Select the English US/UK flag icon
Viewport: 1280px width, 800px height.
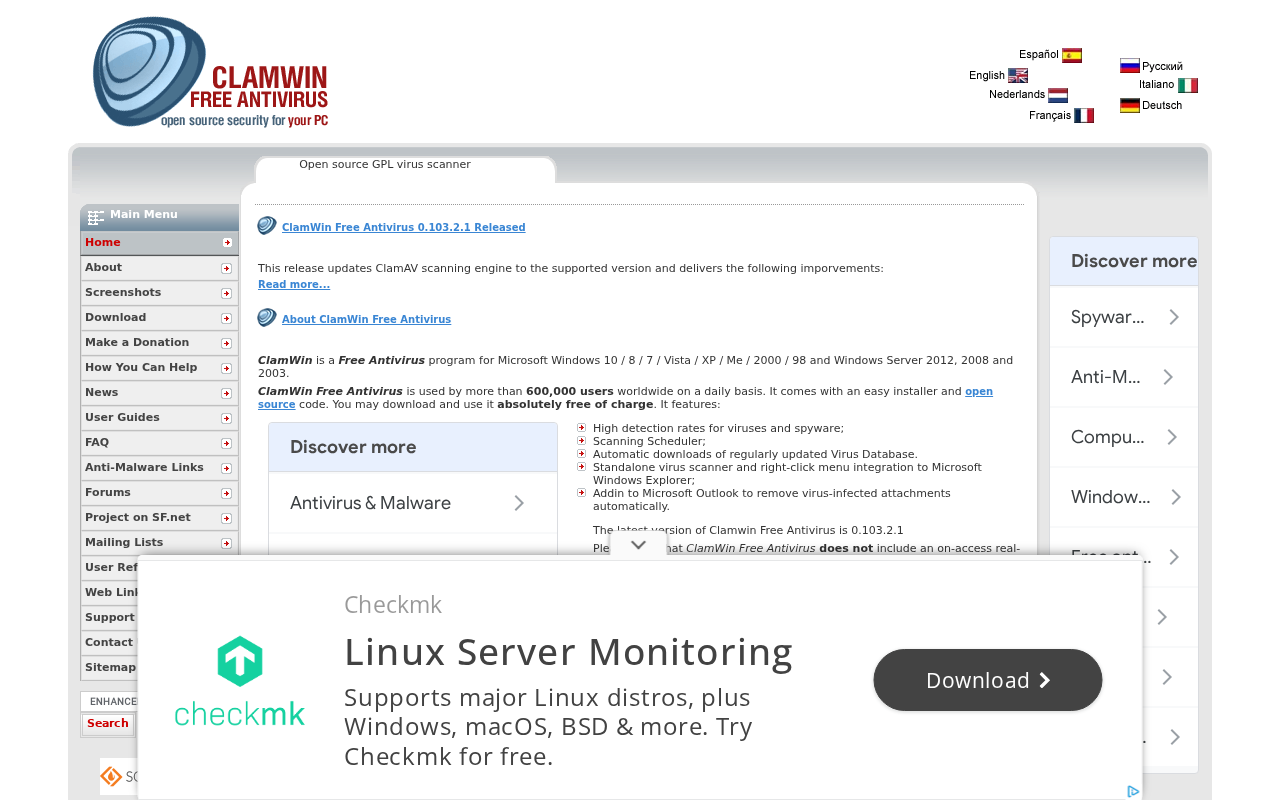coord(1018,75)
